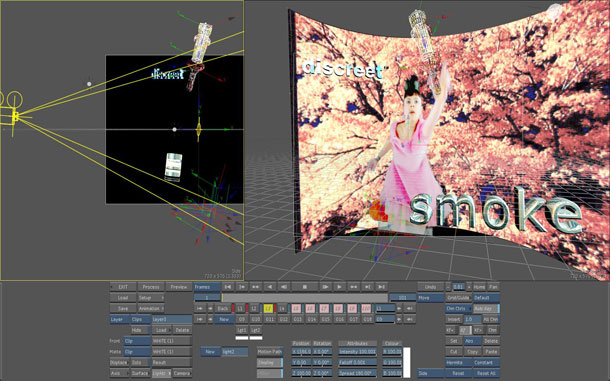This screenshot has height=381, width=610.
Task: Switch to the Lights menu tab
Action: [161, 373]
